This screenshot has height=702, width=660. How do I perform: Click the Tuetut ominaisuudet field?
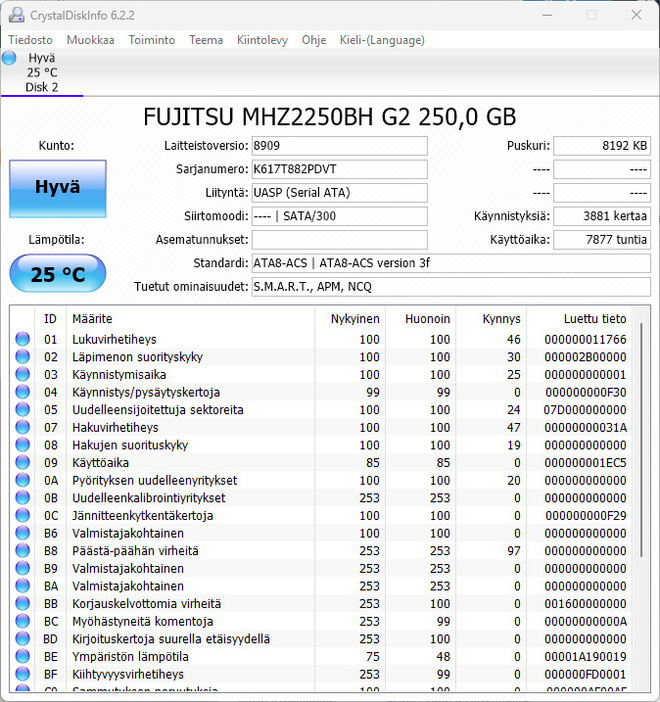point(451,287)
